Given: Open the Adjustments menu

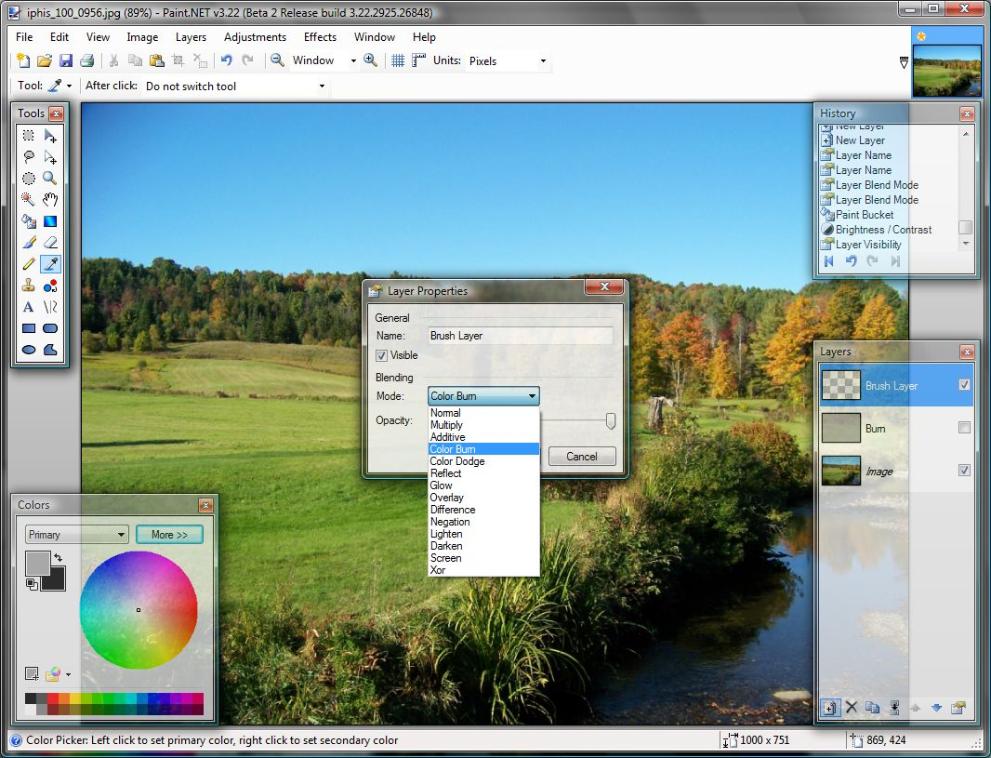Looking at the screenshot, I should click(x=255, y=37).
